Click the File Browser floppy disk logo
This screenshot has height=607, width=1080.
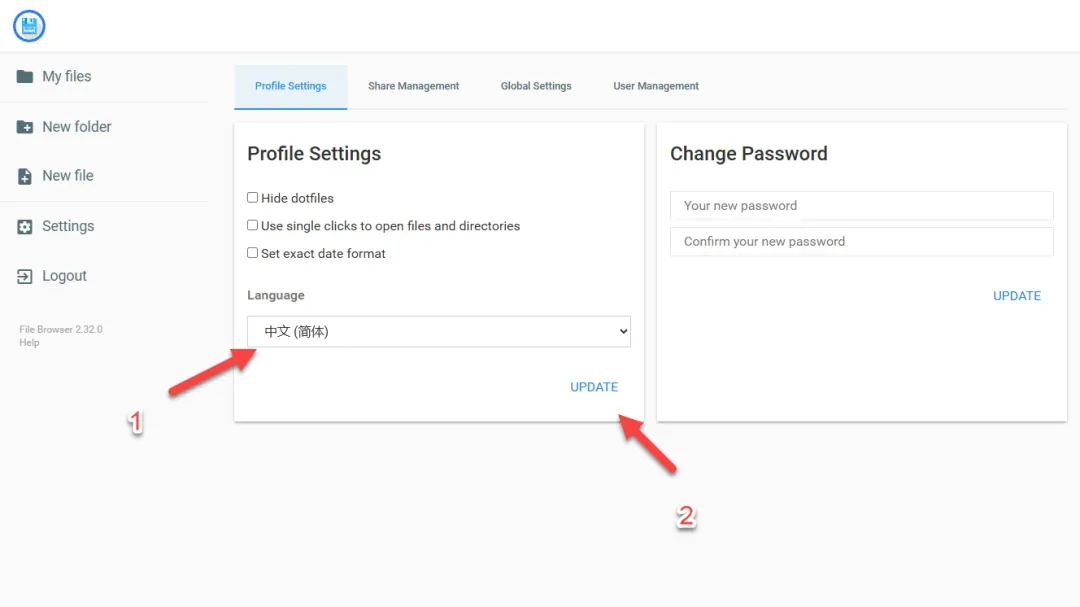(x=29, y=26)
